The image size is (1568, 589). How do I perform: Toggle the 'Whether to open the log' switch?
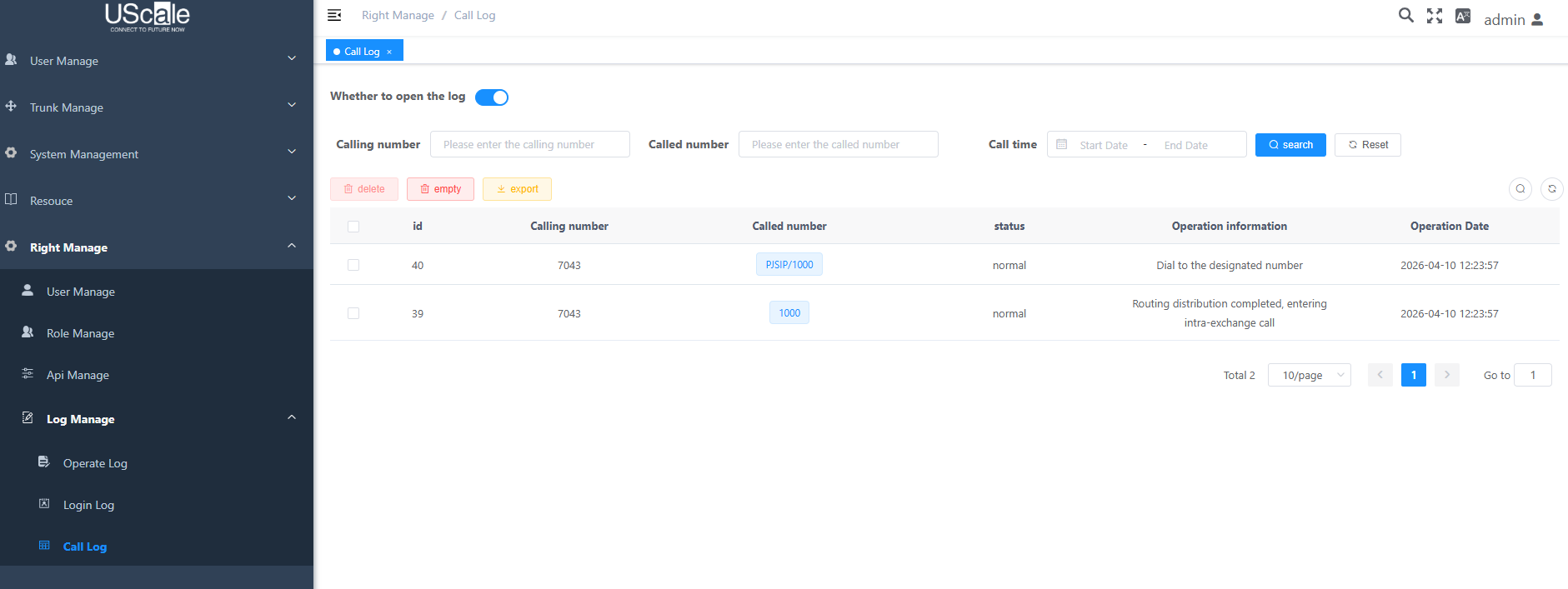point(492,97)
